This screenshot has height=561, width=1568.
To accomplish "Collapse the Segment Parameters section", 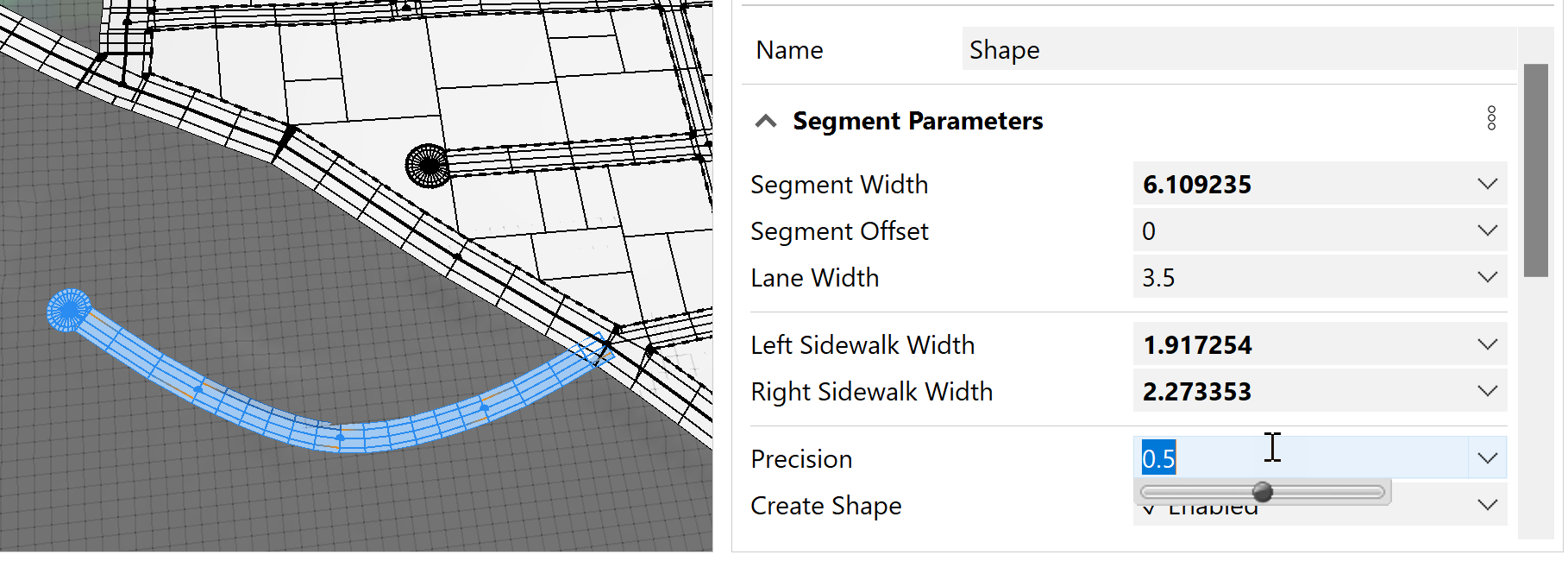I will pyautogui.click(x=764, y=121).
